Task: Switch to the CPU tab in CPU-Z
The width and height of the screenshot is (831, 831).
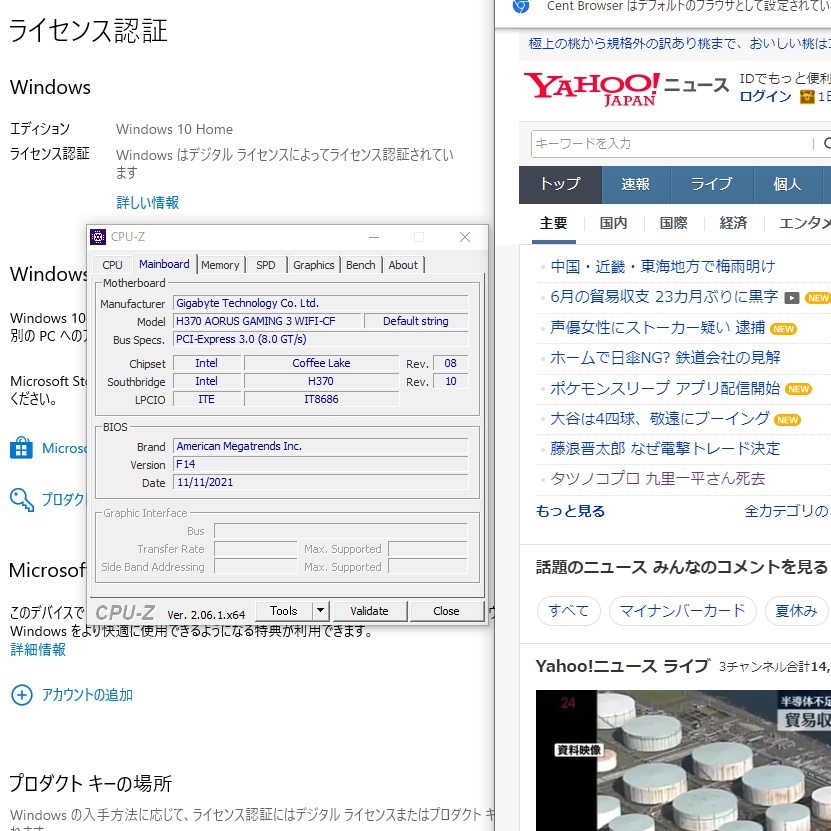Action: coord(112,264)
